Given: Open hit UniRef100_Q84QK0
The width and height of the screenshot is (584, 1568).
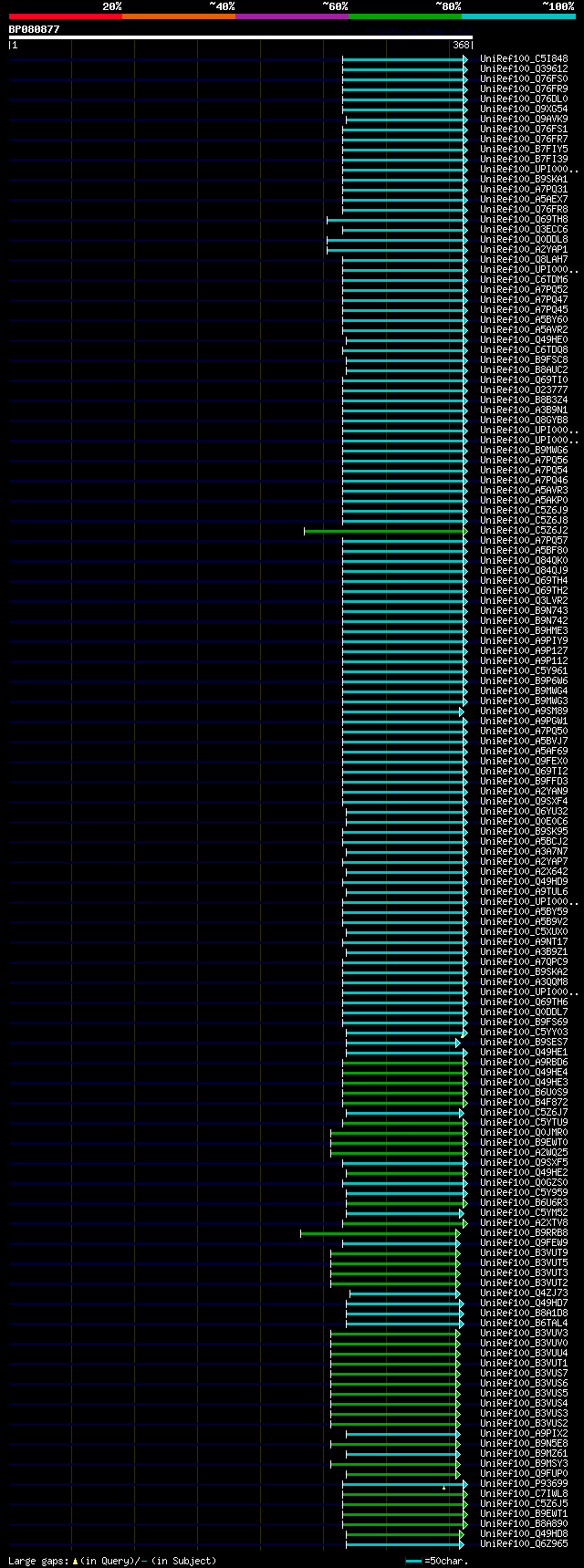Looking at the screenshot, I should (x=524, y=561).
